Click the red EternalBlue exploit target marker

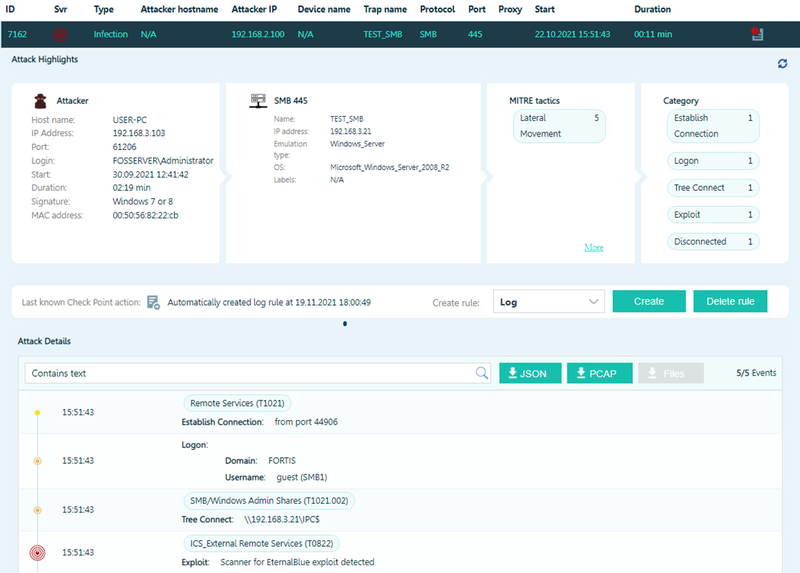37,553
